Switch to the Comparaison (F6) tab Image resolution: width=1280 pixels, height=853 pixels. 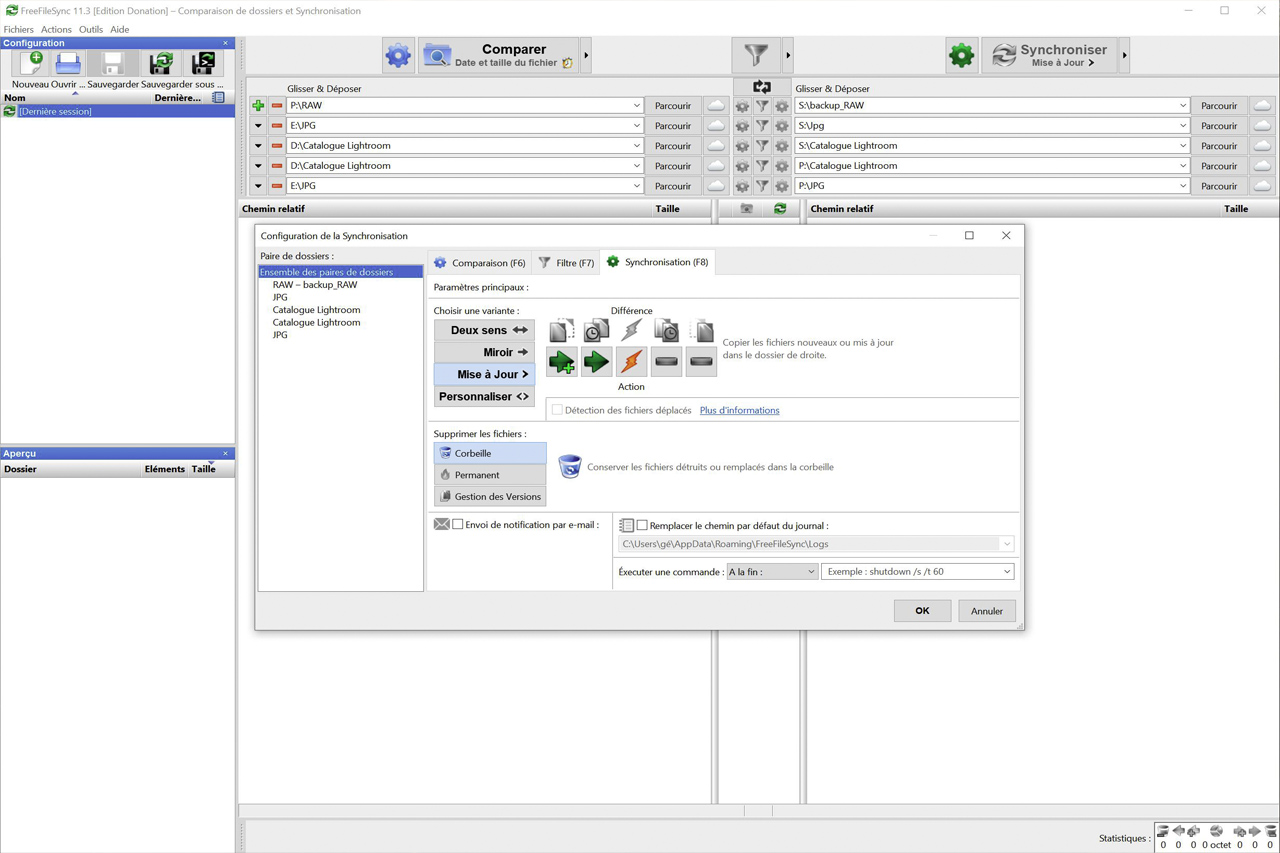click(x=480, y=263)
